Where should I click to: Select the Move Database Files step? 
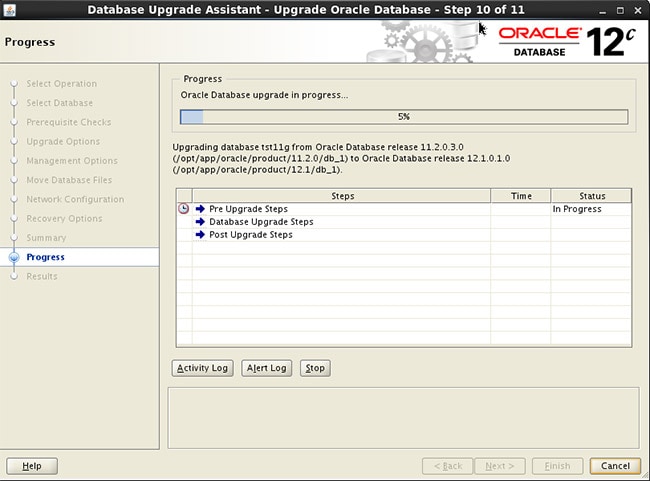[x=69, y=180]
